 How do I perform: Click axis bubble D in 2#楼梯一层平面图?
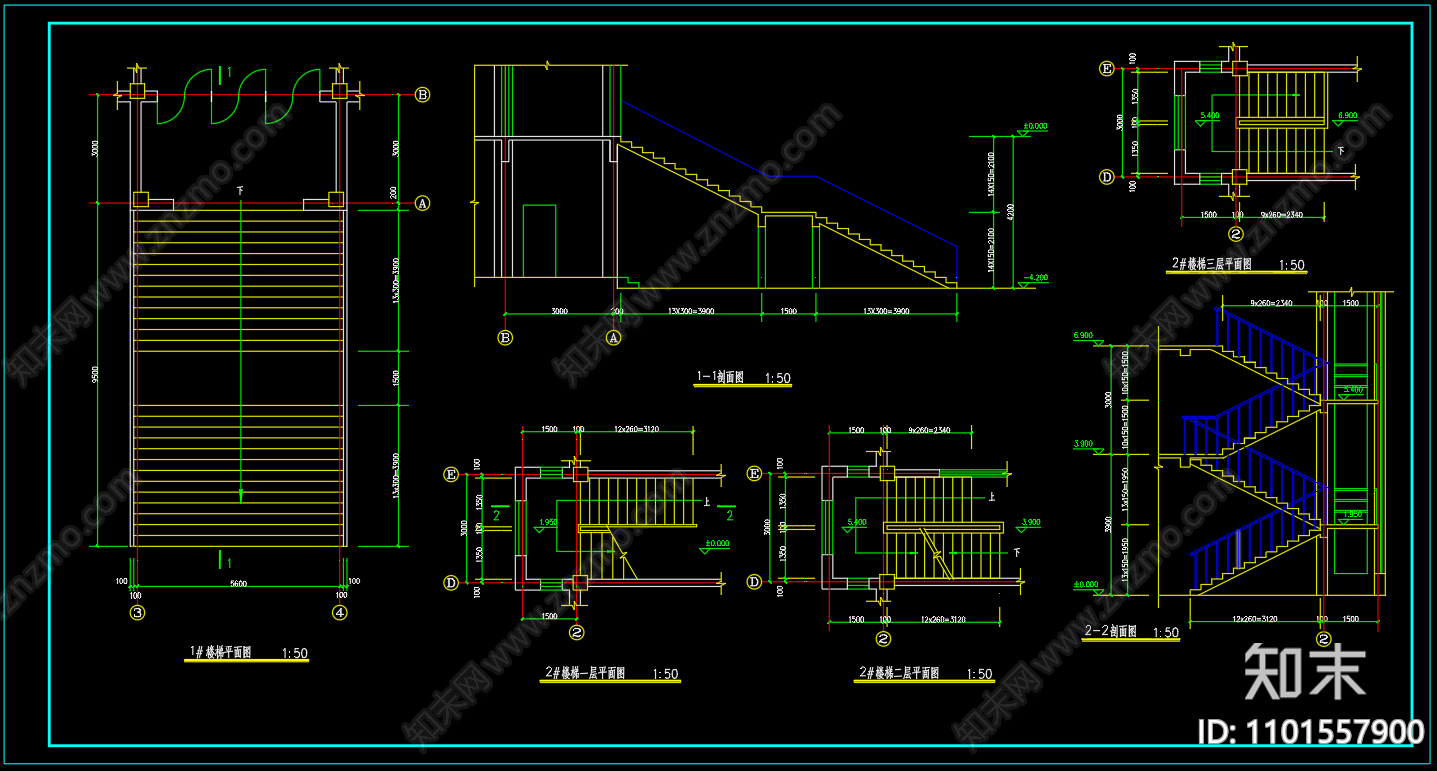[451, 582]
